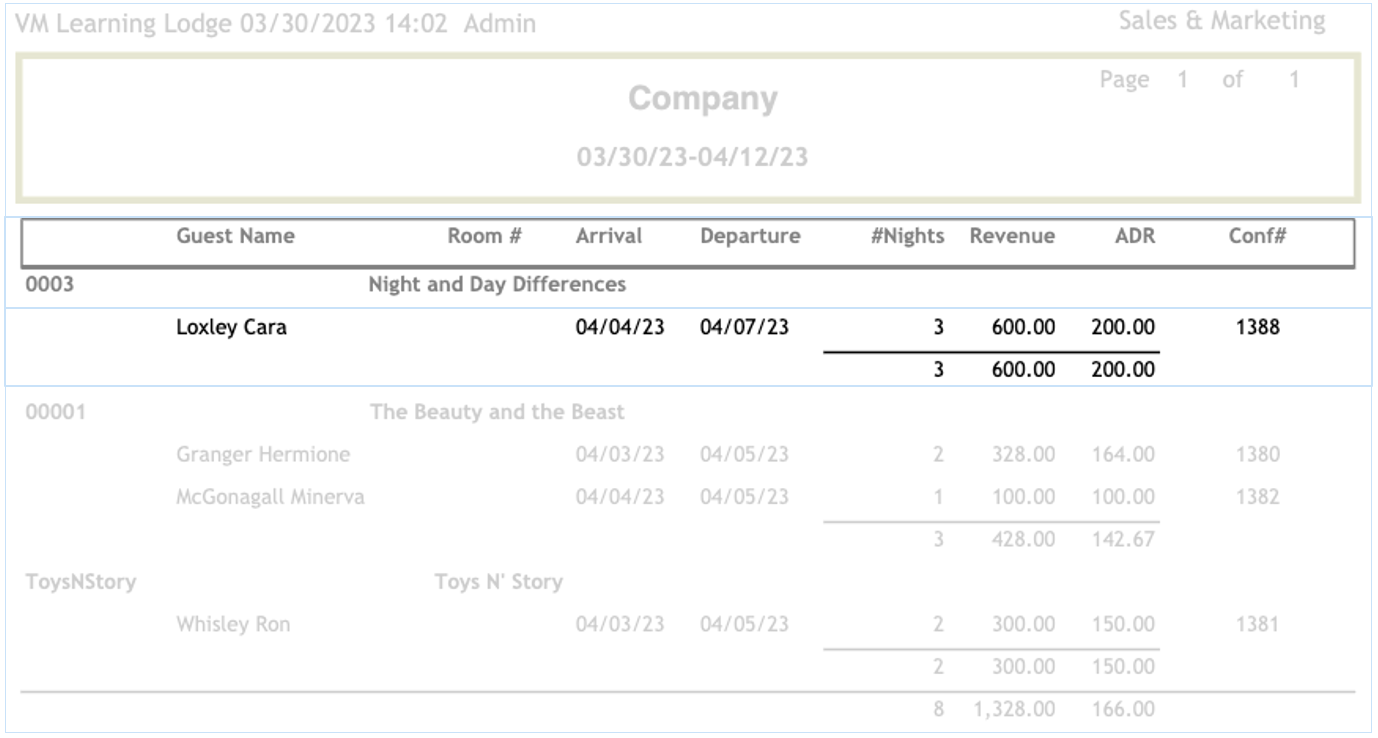Click the Revenue column header

[x=1012, y=236]
